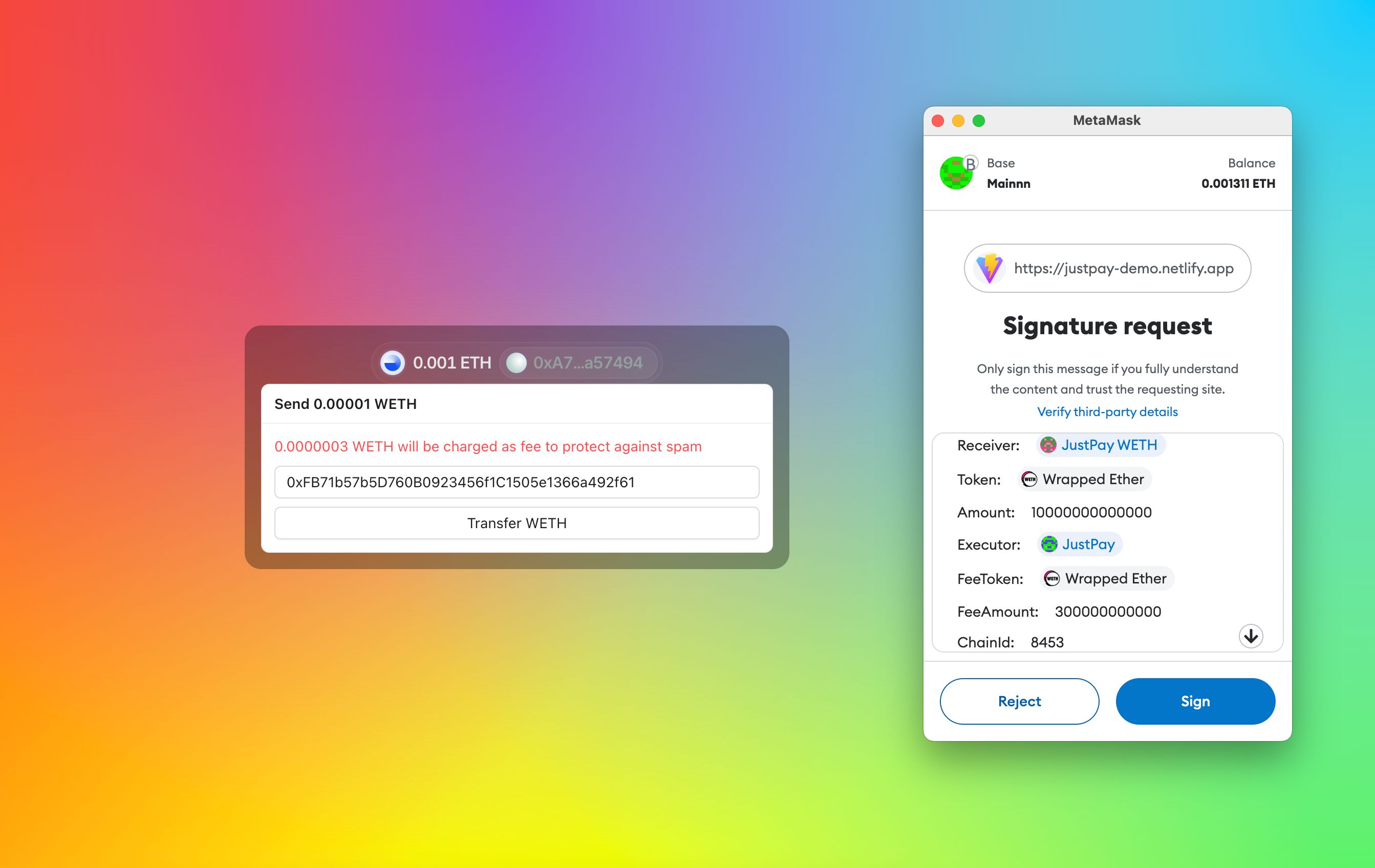This screenshot has width=1375, height=868.
Task: Click the Transfer WETH button
Action: coord(515,522)
